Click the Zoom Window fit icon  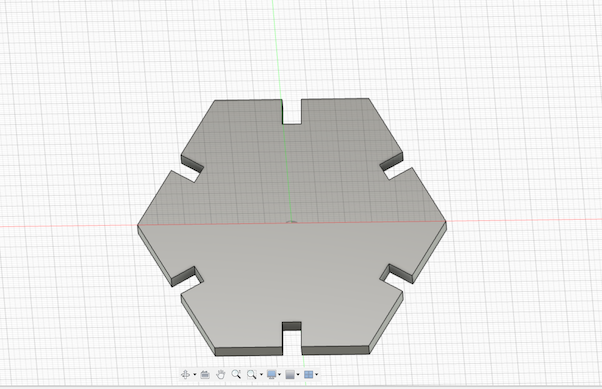click(x=251, y=374)
